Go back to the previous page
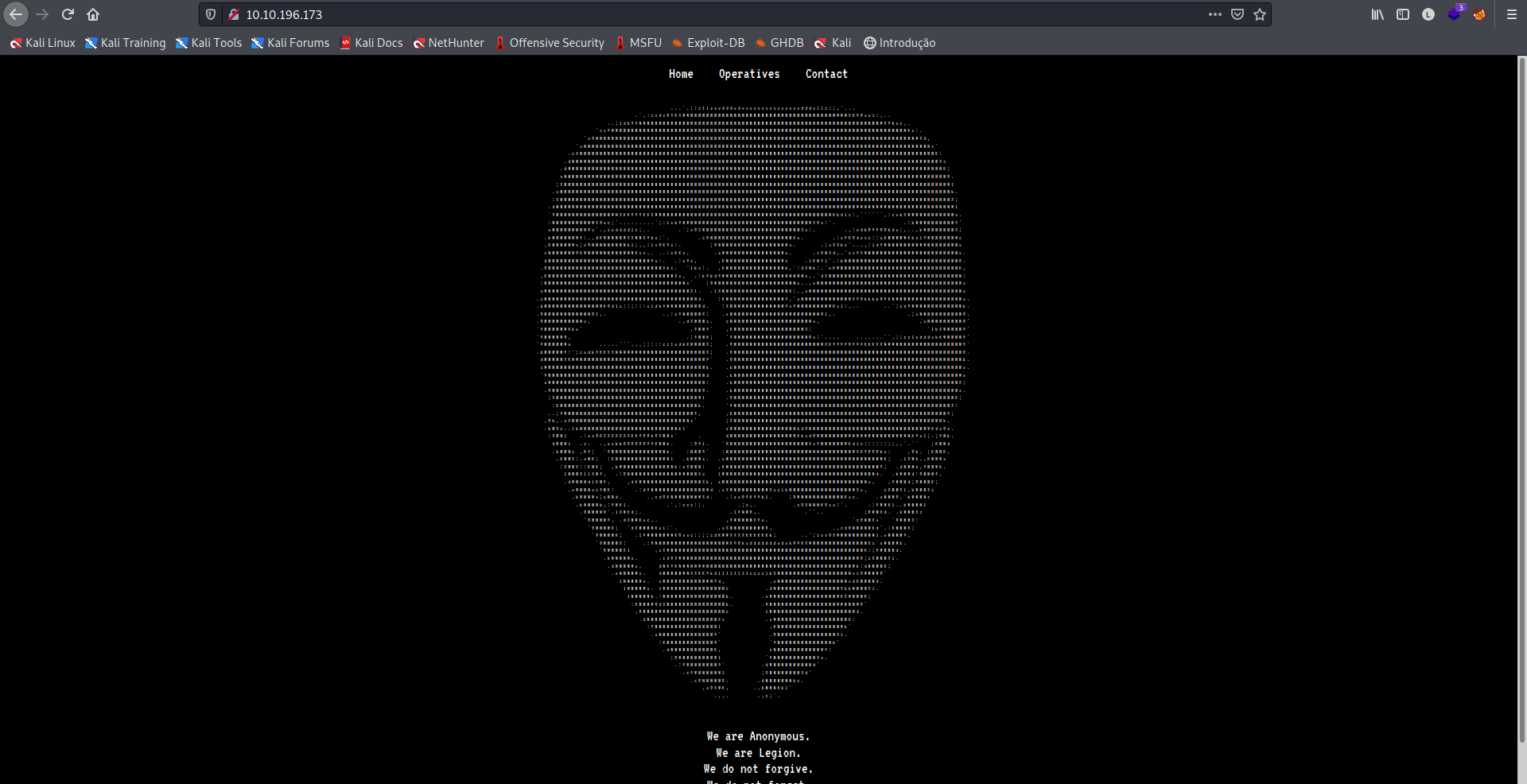The height and width of the screenshot is (784, 1527). (16, 14)
